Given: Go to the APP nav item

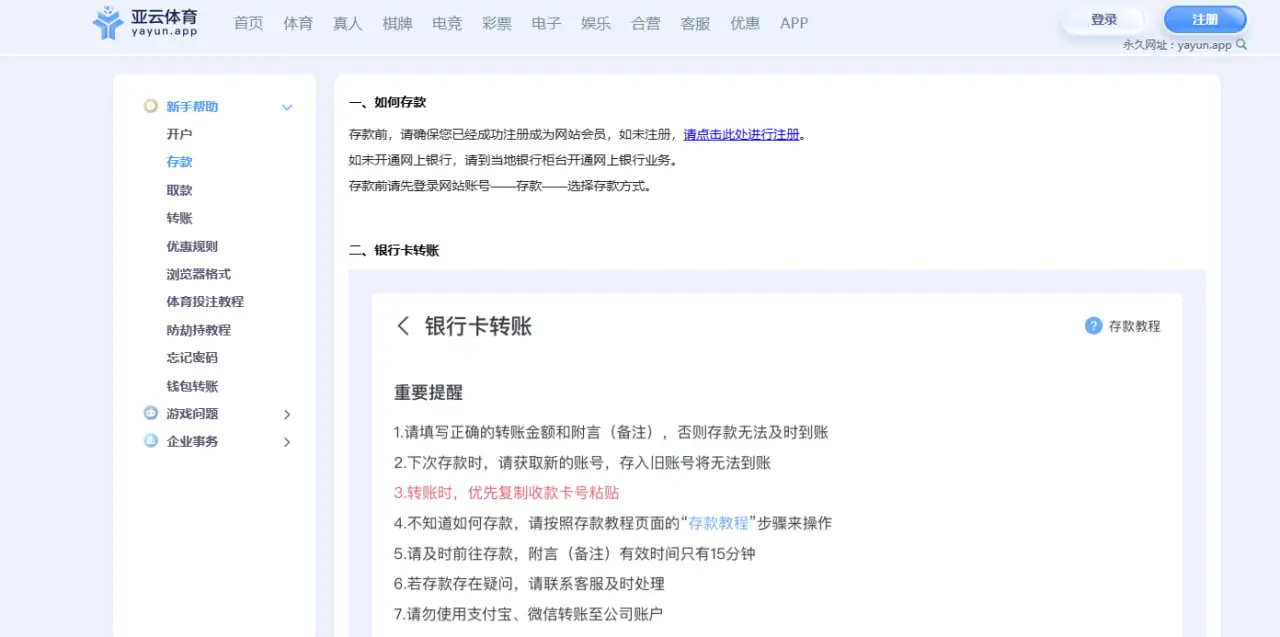Looking at the screenshot, I should (794, 23).
